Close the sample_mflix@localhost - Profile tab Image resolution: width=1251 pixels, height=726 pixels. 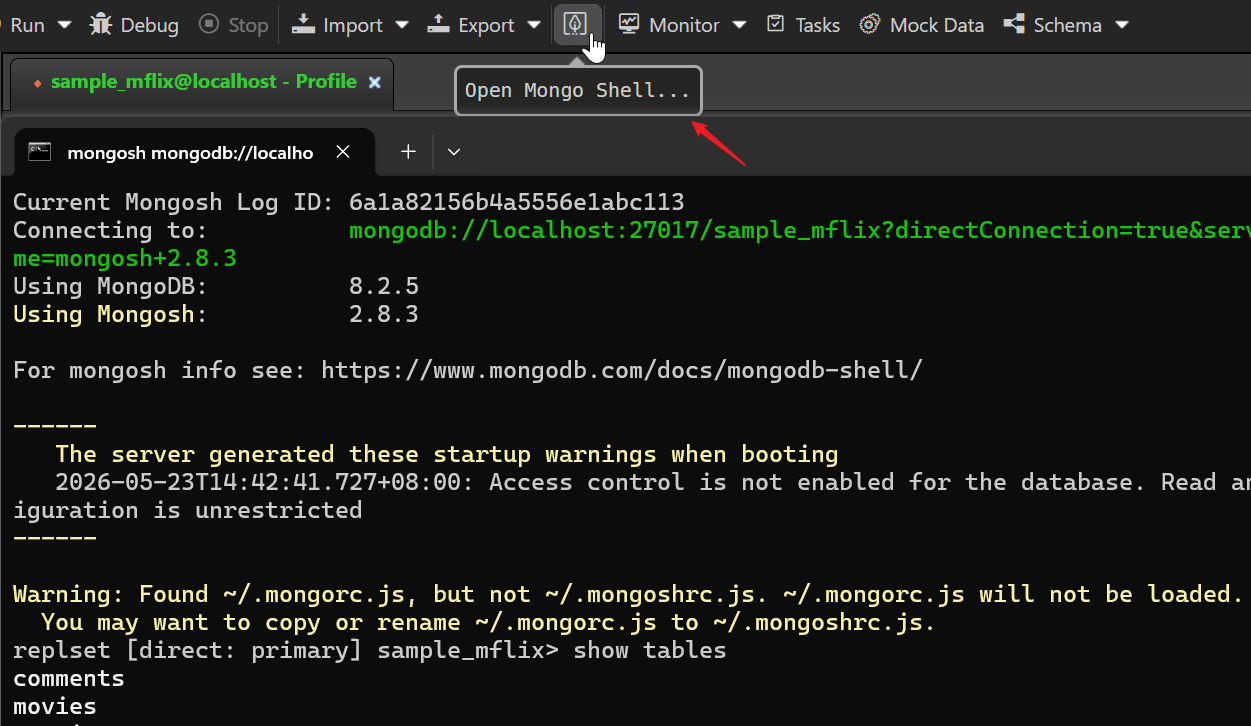click(375, 82)
